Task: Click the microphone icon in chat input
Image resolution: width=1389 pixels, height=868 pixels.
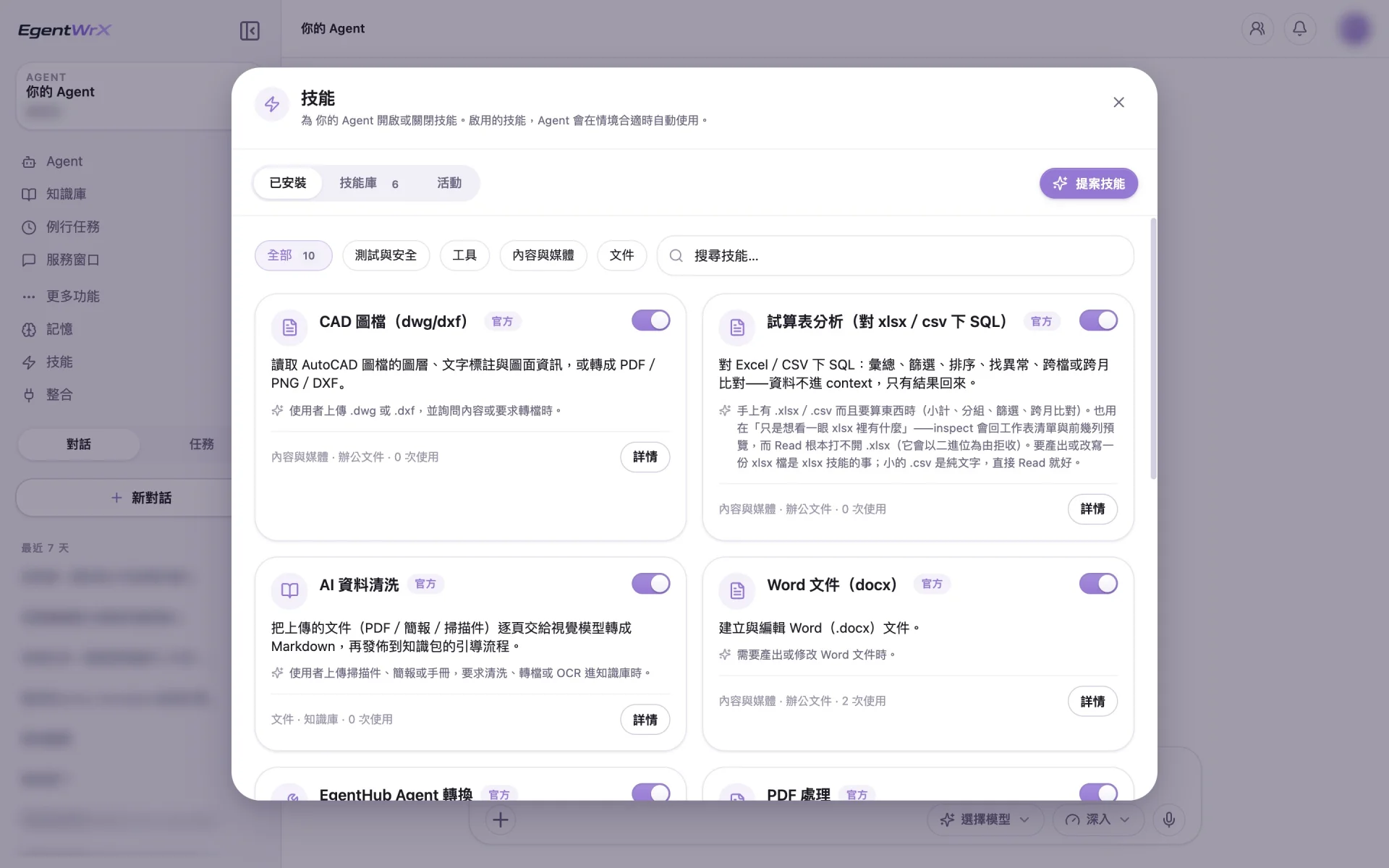Action: click(1168, 820)
